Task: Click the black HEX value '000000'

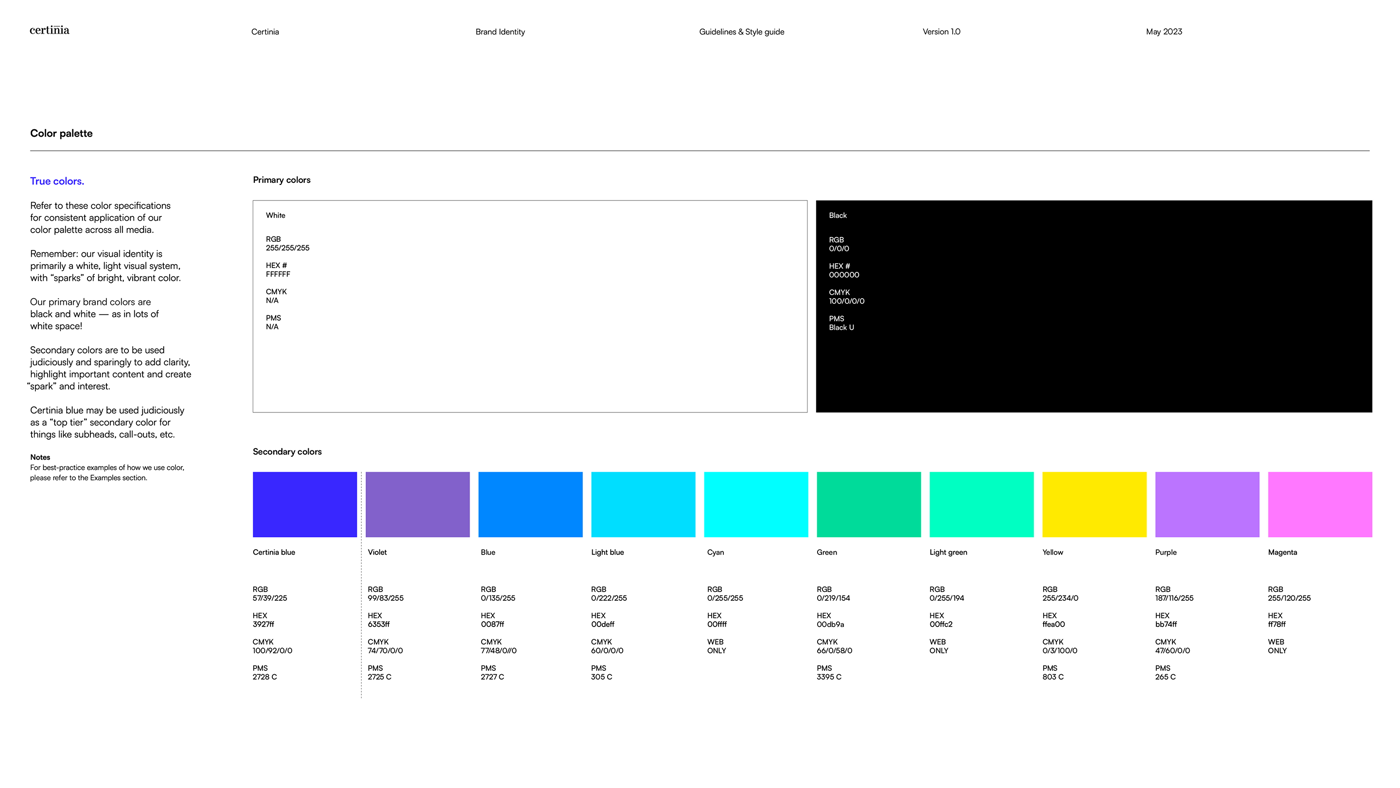Action: click(x=844, y=275)
